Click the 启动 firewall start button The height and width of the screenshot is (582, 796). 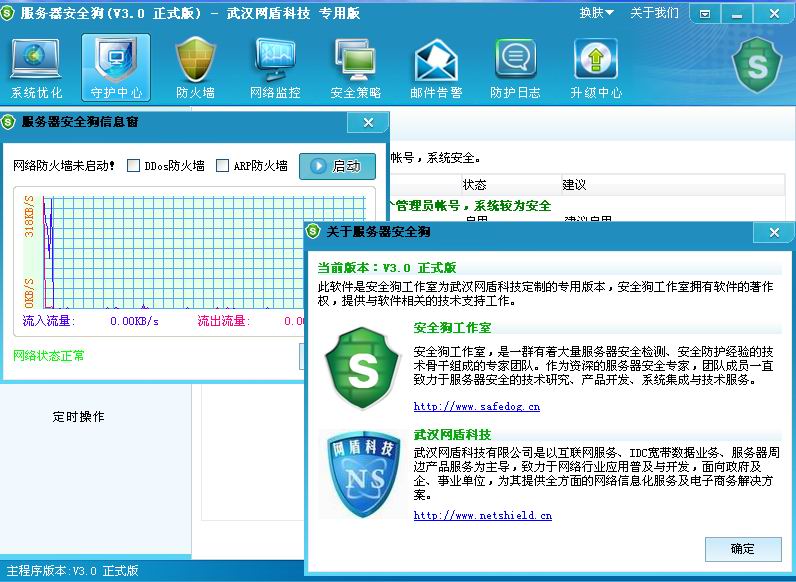[x=337, y=166]
